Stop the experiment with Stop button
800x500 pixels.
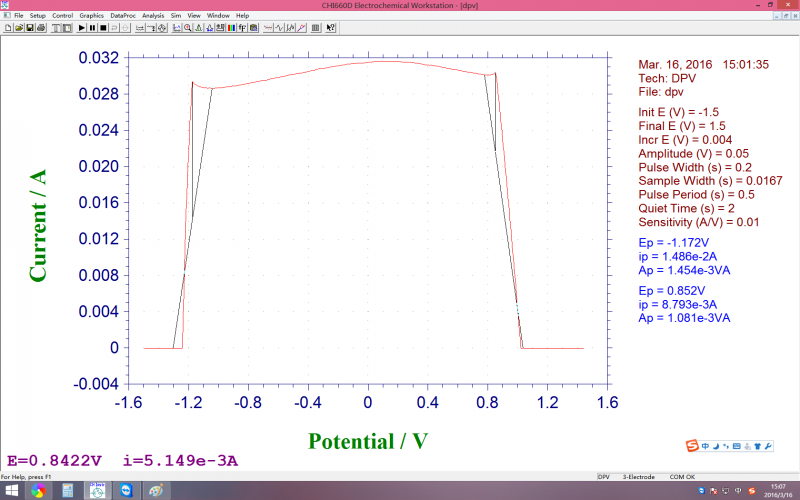[x=103, y=28]
